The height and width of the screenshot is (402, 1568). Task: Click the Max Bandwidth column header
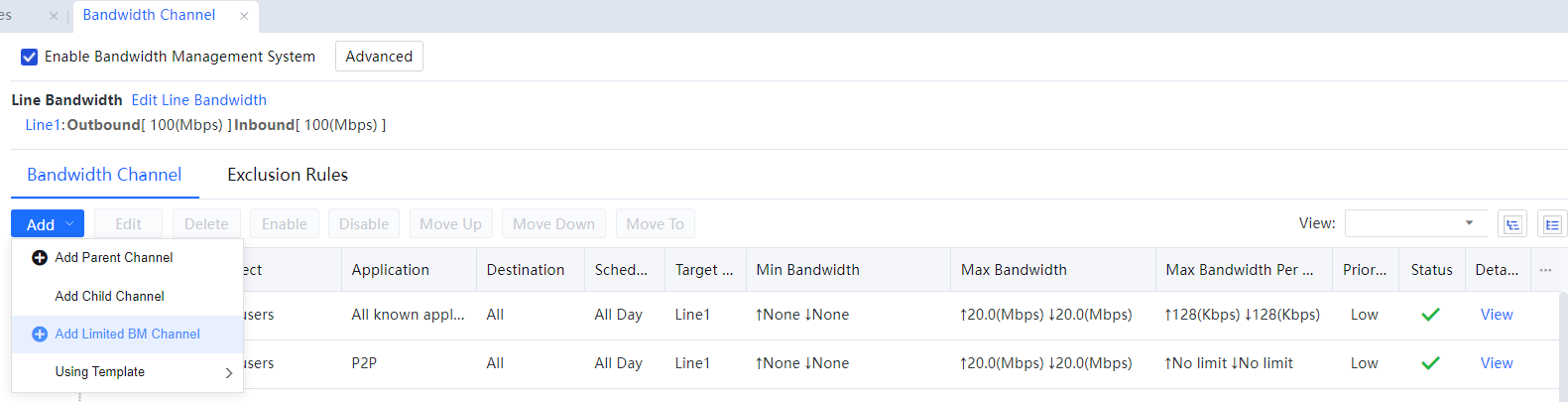coord(1014,270)
